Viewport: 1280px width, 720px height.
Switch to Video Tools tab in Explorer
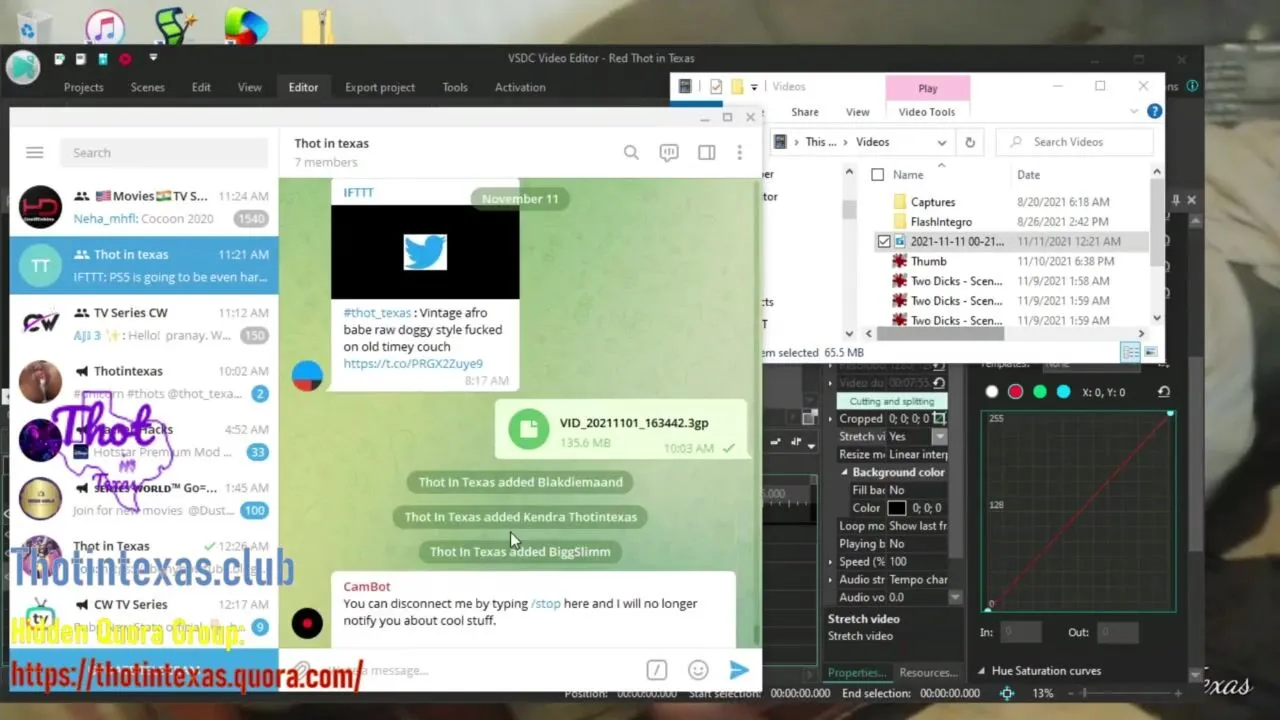point(927,112)
